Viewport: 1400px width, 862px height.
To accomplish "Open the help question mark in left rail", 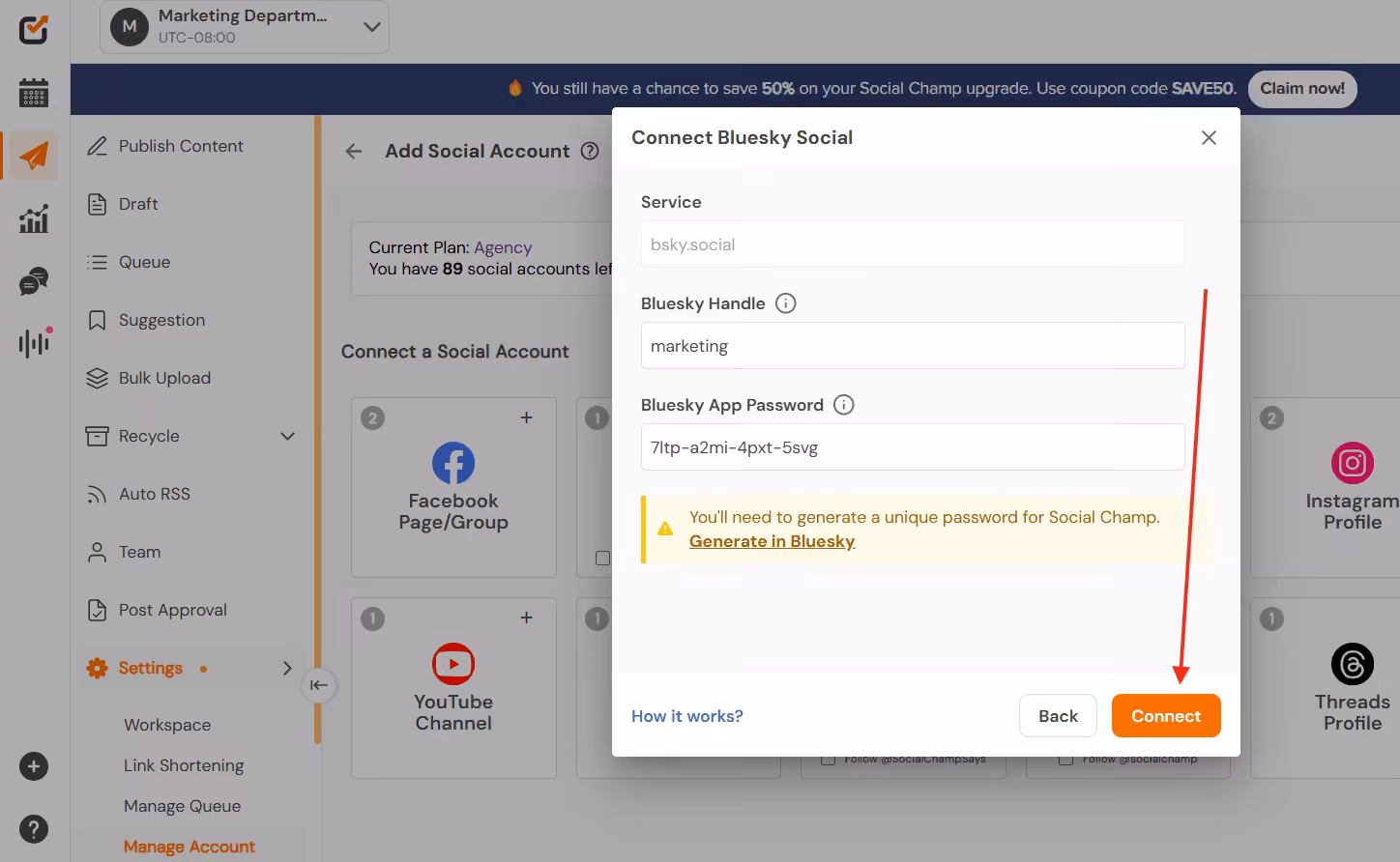I will click(34, 829).
